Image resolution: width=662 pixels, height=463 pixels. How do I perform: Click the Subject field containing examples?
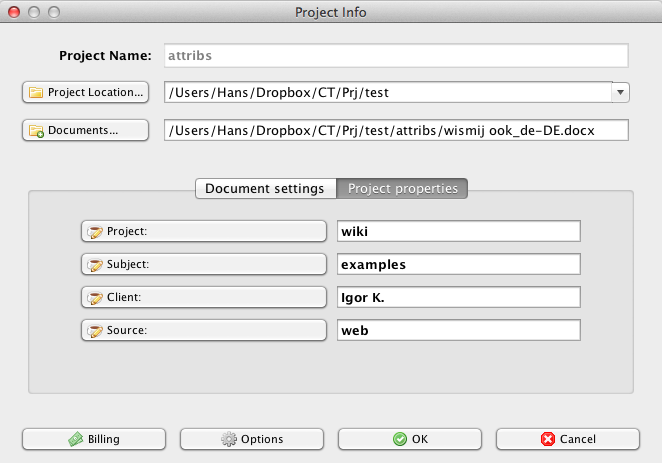[x=458, y=265]
